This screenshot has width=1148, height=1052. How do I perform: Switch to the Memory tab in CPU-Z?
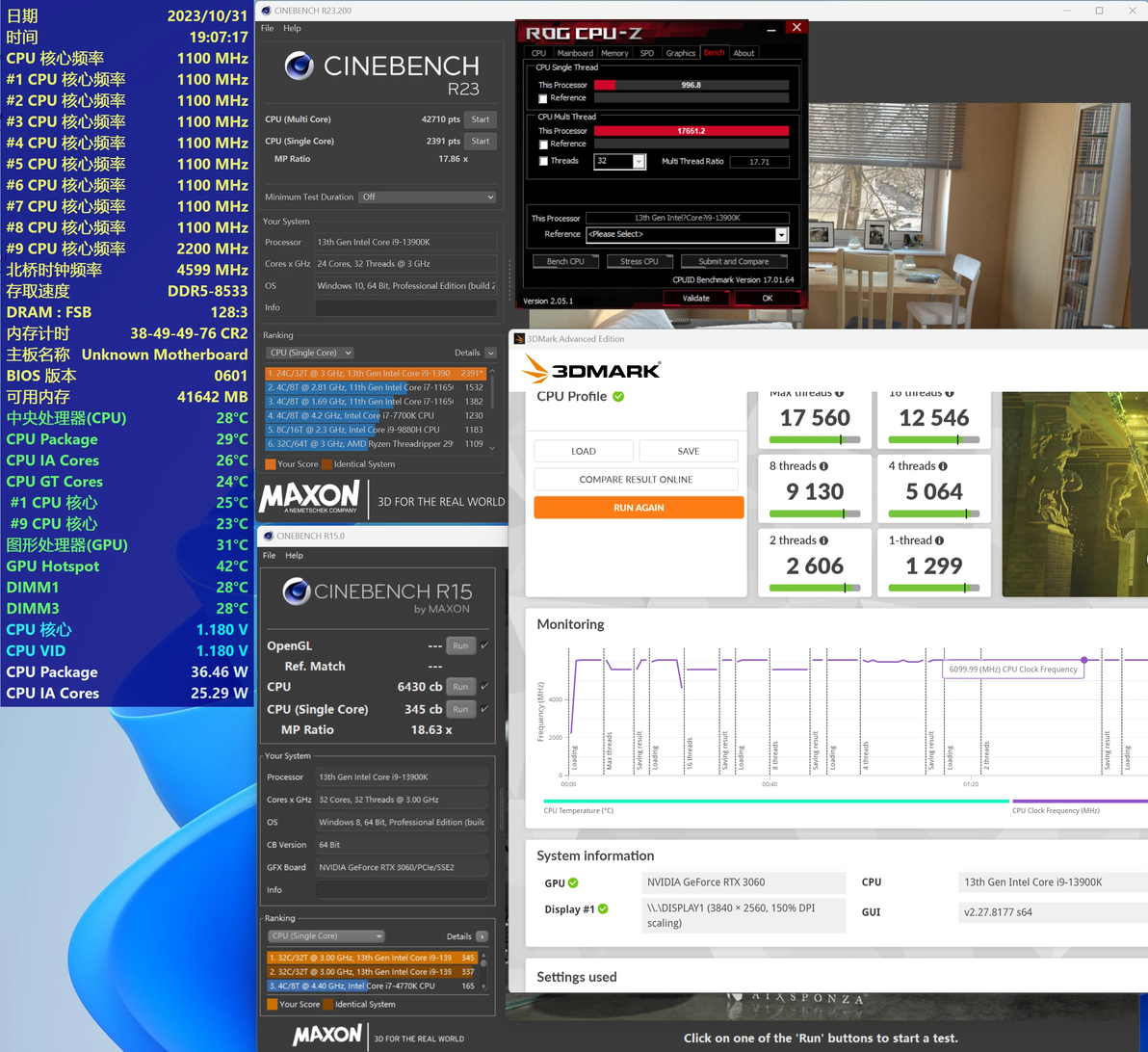tap(615, 53)
